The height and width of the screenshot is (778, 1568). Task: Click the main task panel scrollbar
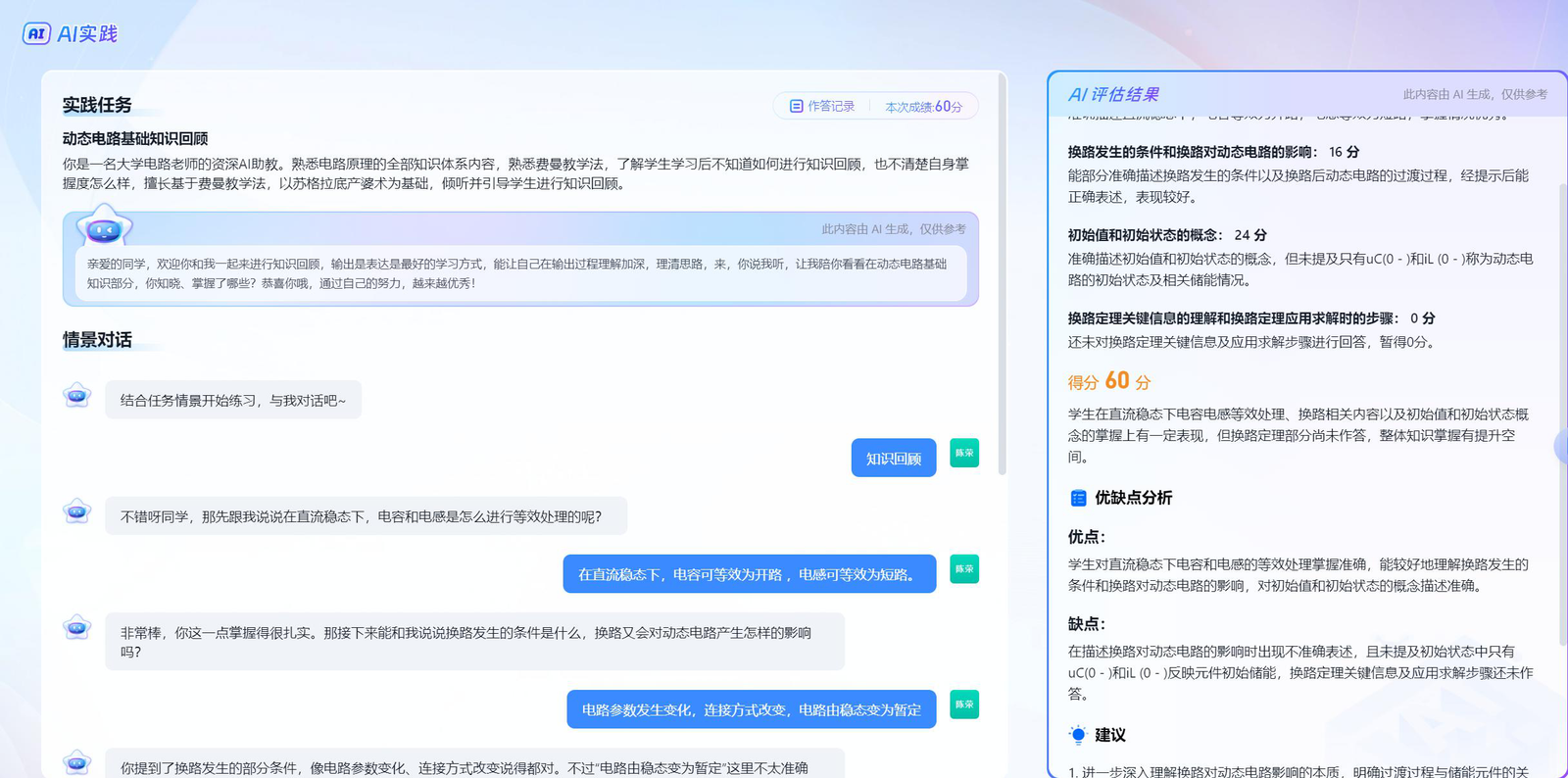[1003, 272]
